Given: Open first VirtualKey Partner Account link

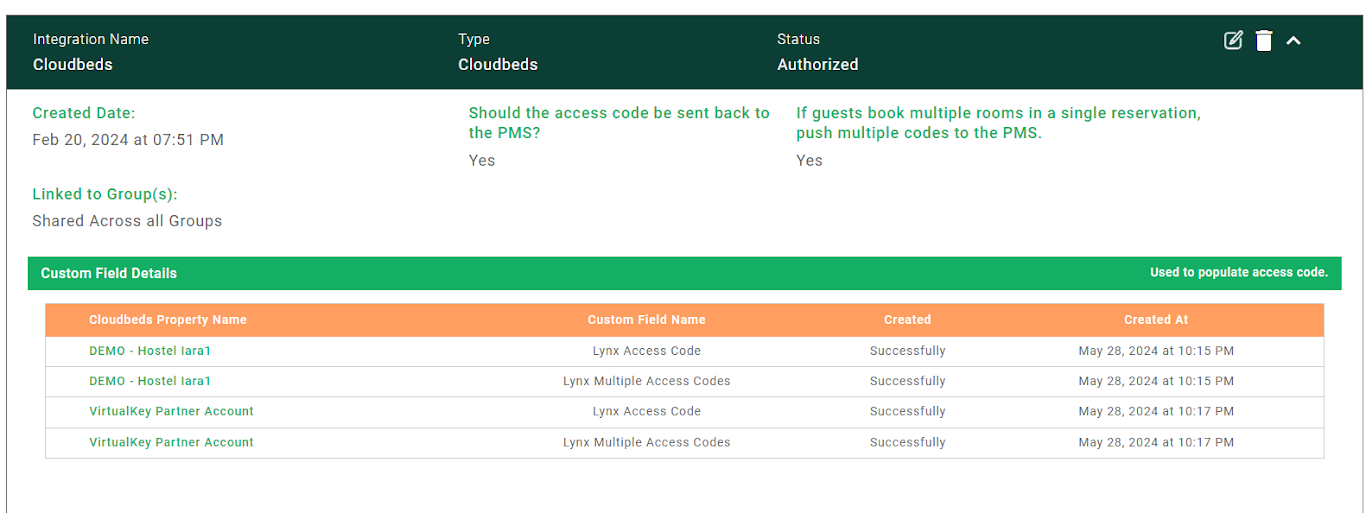Looking at the screenshot, I should [171, 411].
